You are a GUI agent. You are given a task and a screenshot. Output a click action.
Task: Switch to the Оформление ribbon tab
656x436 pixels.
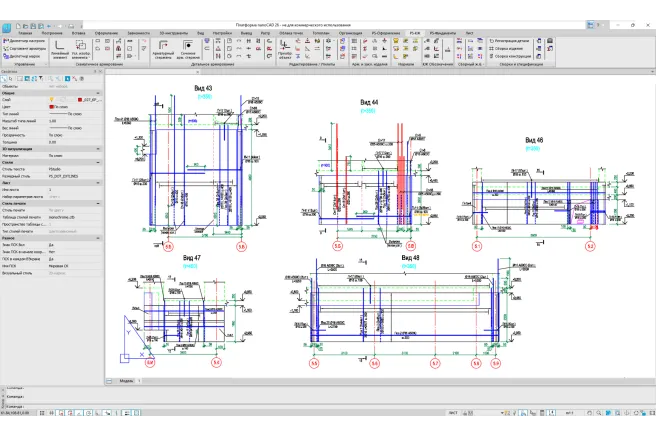click(x=107, y=32)
